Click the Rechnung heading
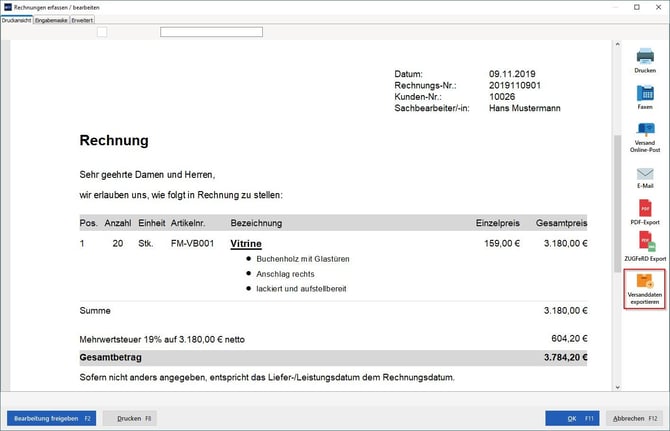Image resolution: width=670 pixels, height=431 pixels. point(114,140)
